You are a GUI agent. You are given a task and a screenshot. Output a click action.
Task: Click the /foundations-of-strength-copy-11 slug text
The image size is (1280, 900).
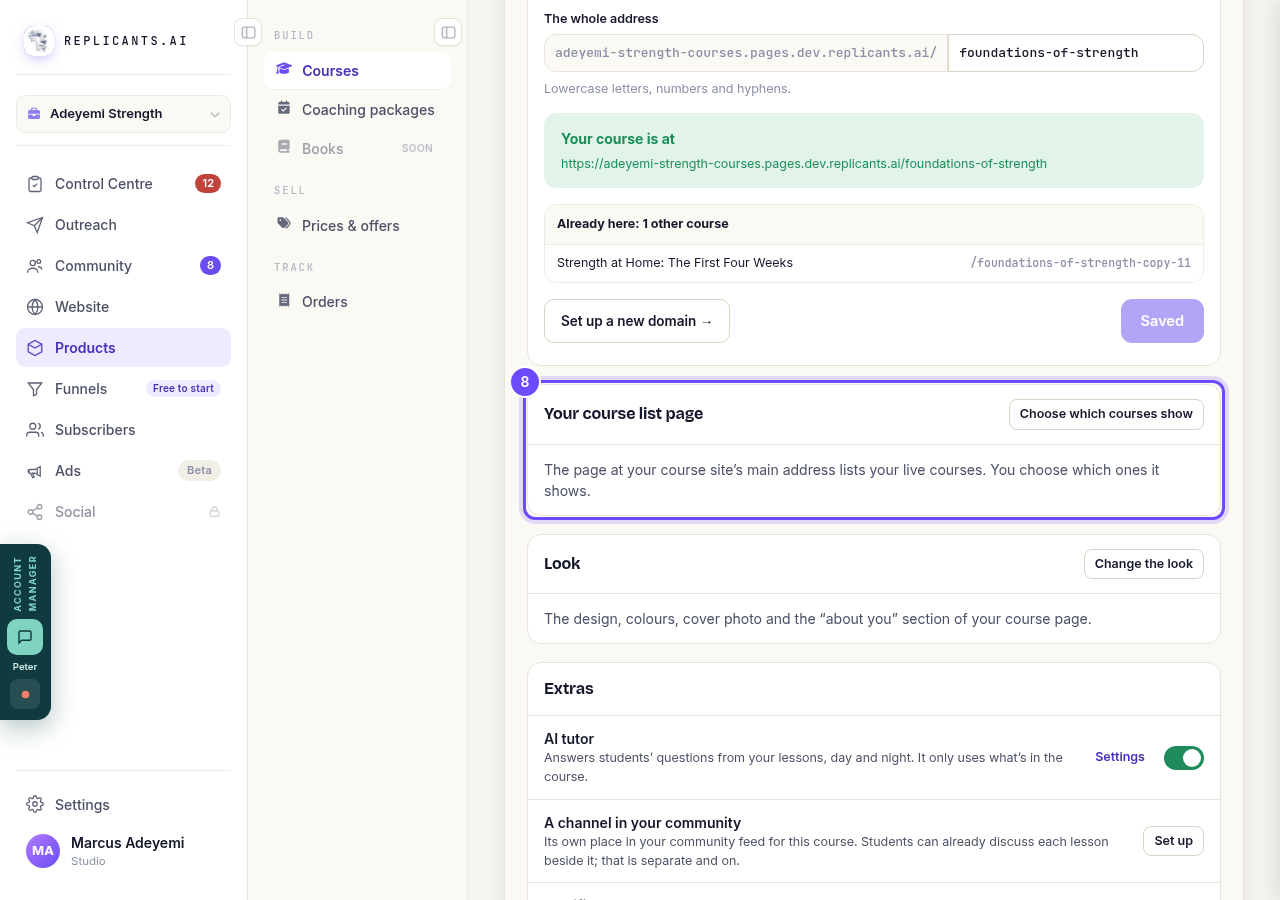[1080, 263]
